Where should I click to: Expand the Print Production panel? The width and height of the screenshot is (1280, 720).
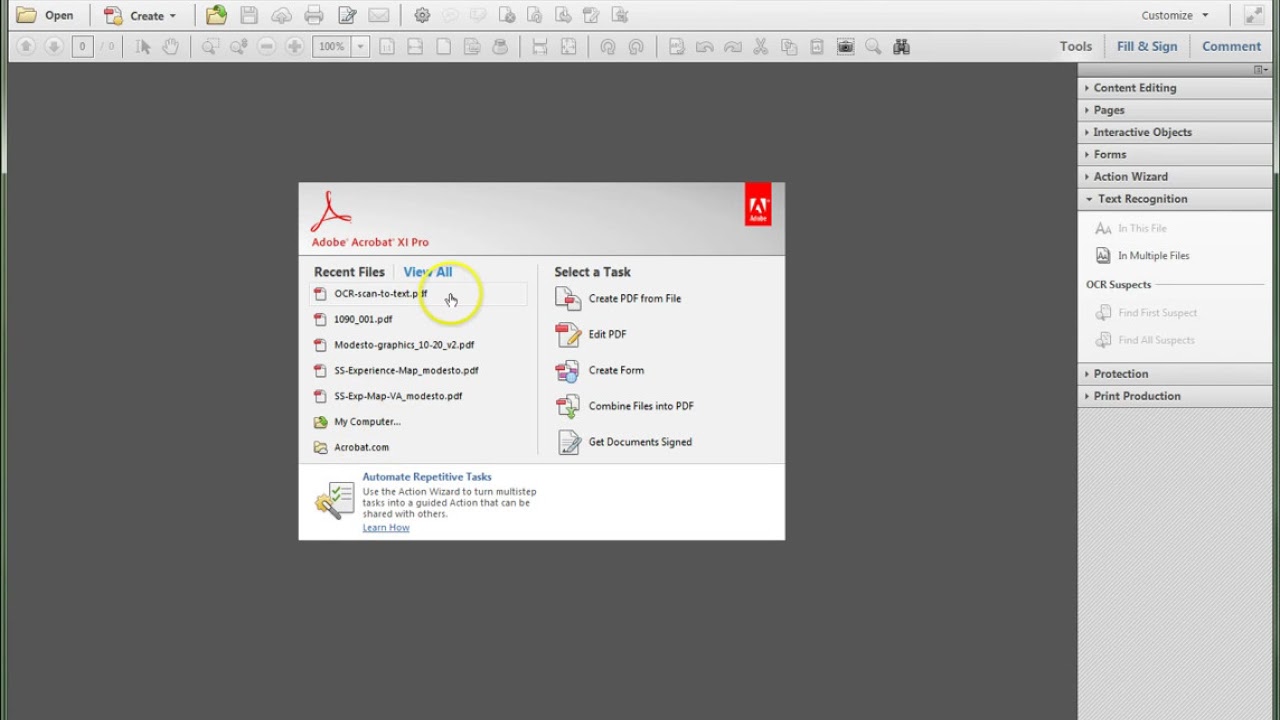[1174, 395]
